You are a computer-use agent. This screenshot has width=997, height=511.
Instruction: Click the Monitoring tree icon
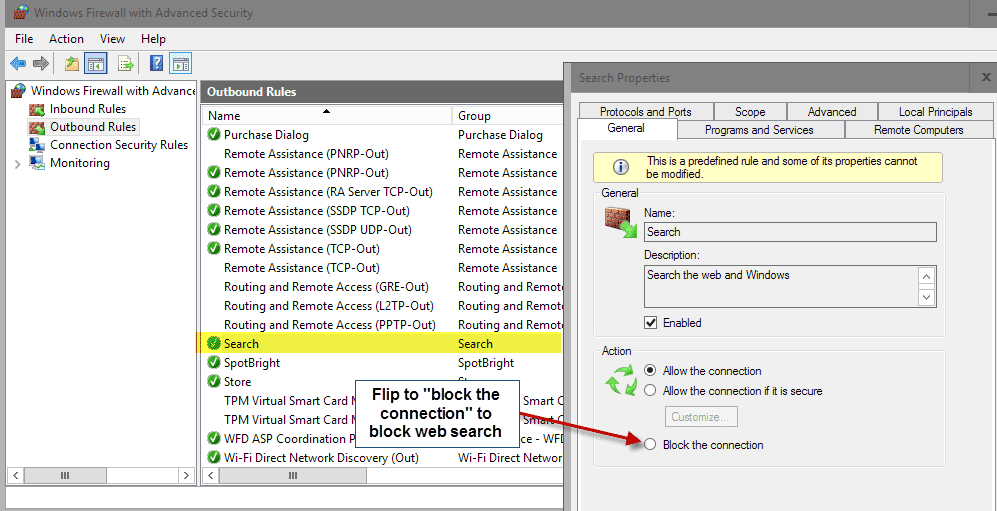click(38, 163)
